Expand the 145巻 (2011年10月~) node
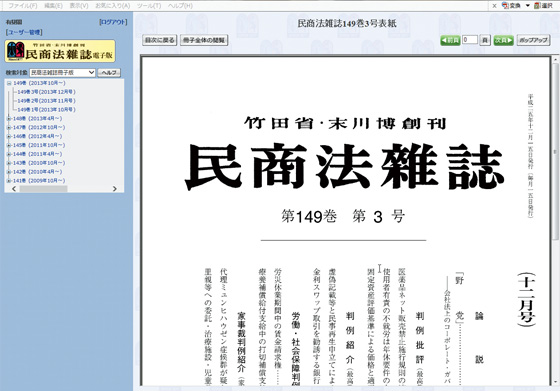The height and width of the screenshot is (391, 560). [x=9, y=145]
